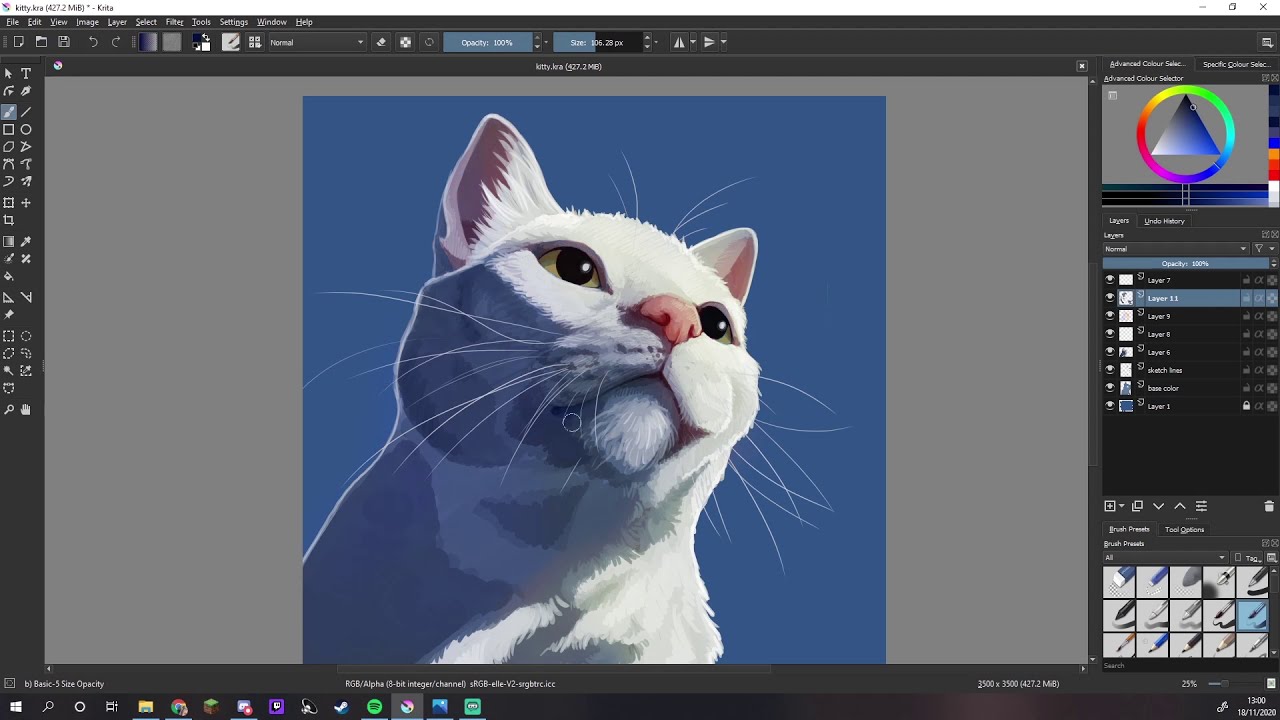Toggle visibility of the base color layer
Image resolution: width=1280 pixels, height=720 pixels.
1110,388
